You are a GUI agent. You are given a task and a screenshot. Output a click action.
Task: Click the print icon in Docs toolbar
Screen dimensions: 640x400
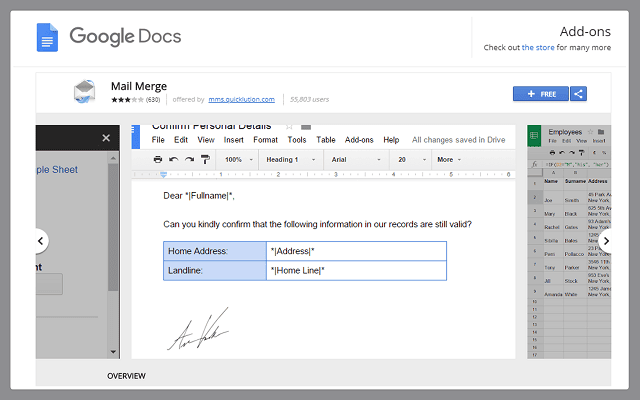tap(158, 160)
